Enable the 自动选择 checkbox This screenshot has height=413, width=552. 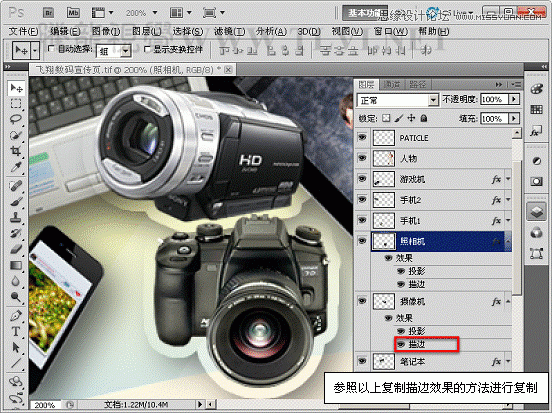point(51,49)
